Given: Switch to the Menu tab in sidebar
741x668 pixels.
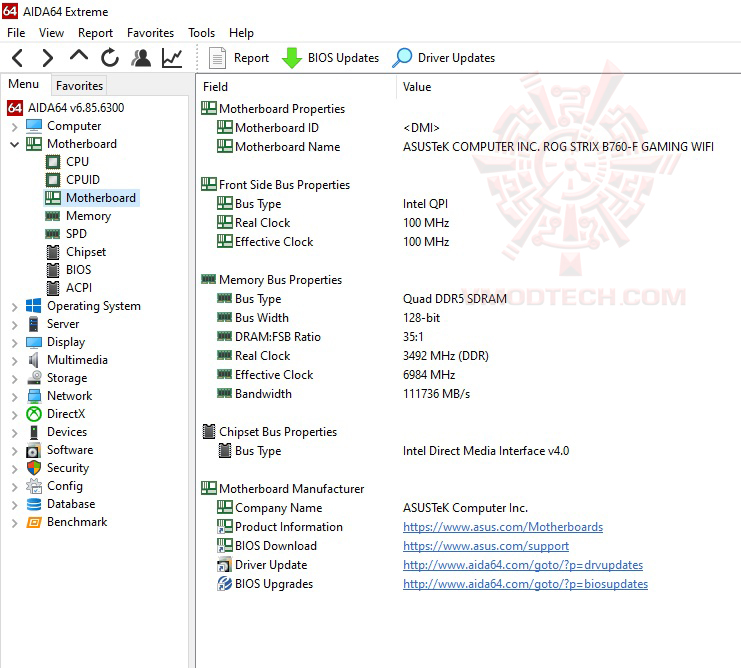Looking at the screenshot, I should click(24, 84).
